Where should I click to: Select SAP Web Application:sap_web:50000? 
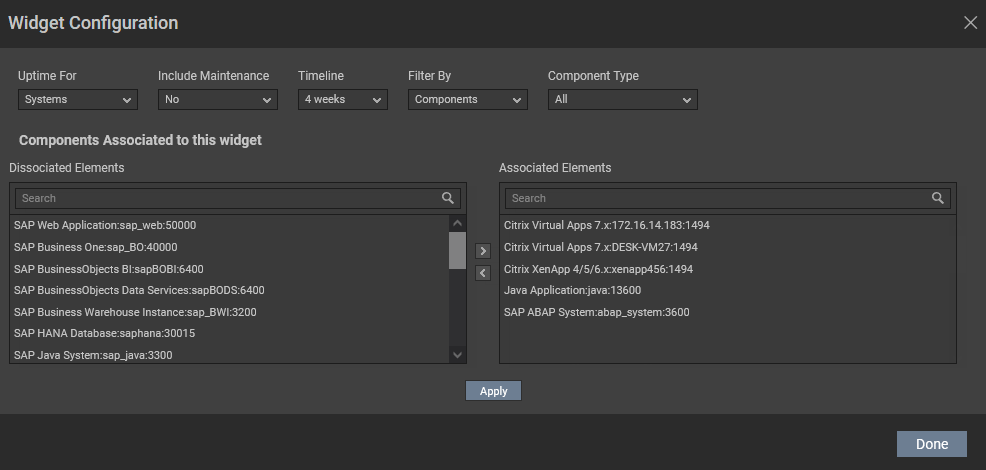coord(105,225)
